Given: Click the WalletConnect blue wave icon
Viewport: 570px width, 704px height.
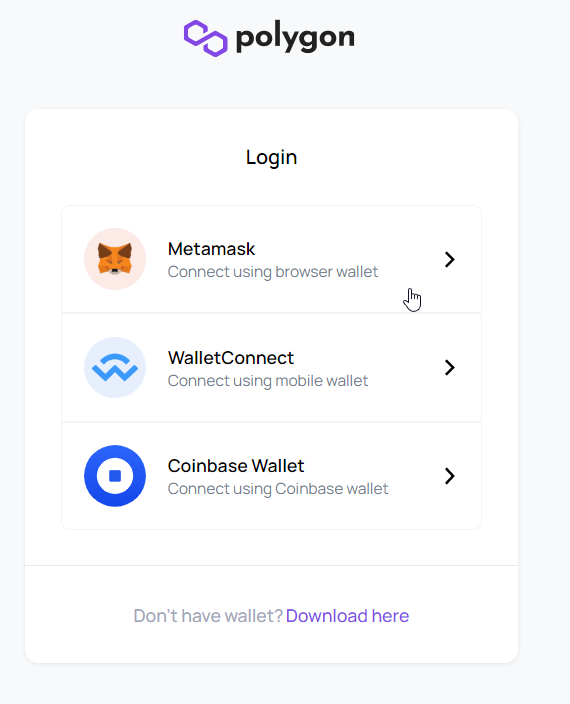Looking at the screenshot, I should click(115, 367).
